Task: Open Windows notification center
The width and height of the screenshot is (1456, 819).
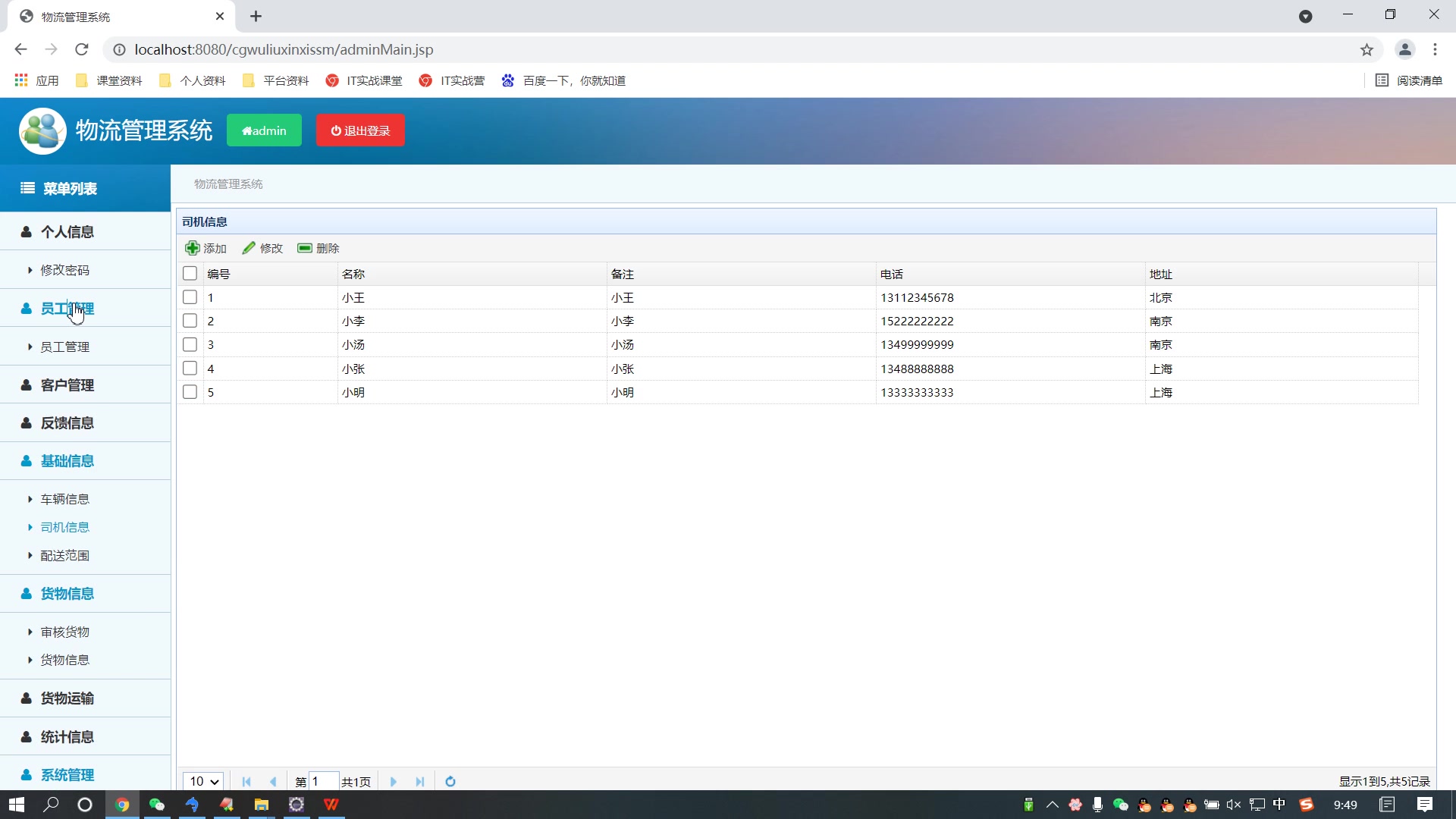Action: [1425, 805]
